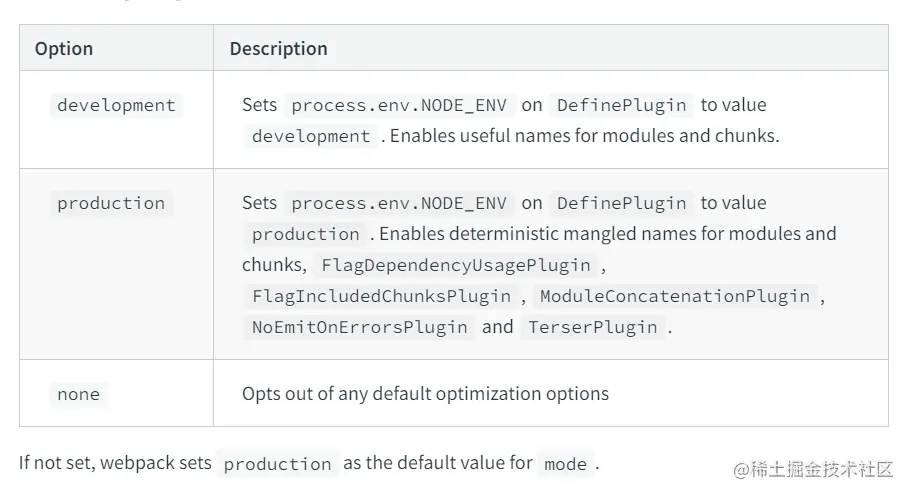
Task: Click the mode code in footer sentence
Action: point(565,464)
